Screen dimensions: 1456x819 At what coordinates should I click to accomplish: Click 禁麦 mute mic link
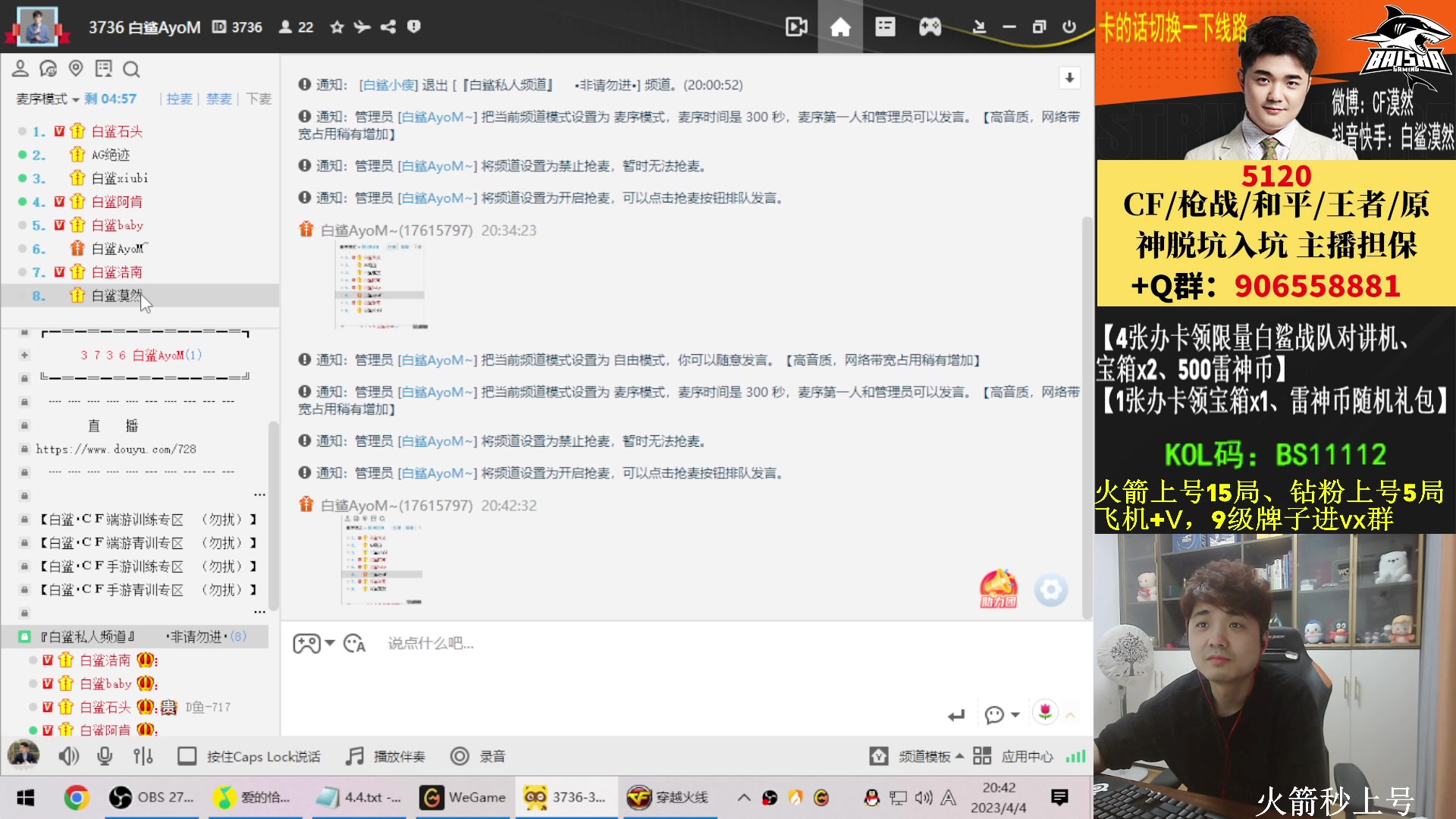point(218,99)
